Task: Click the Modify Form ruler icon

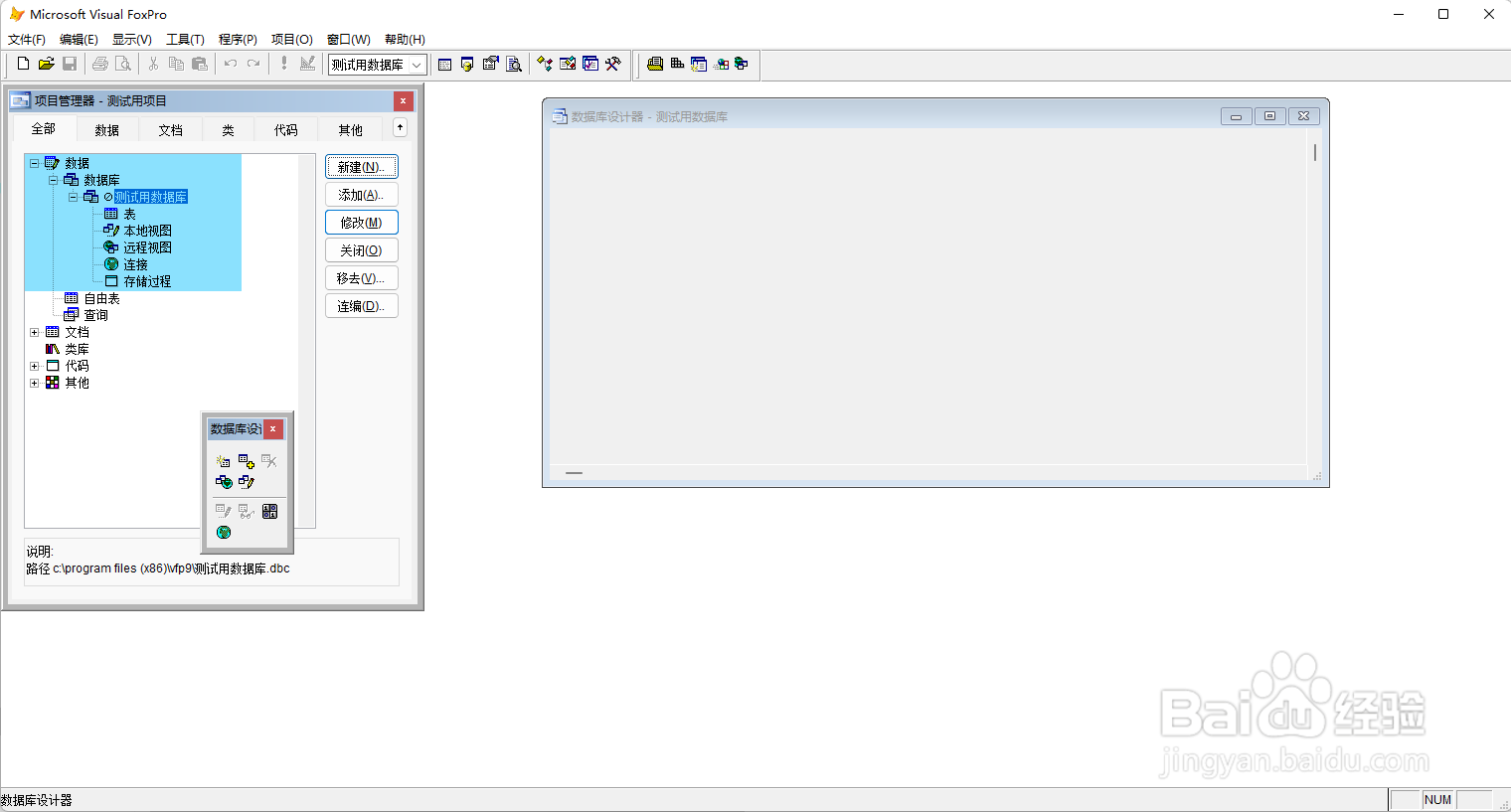Action: (x=307, y=64)
